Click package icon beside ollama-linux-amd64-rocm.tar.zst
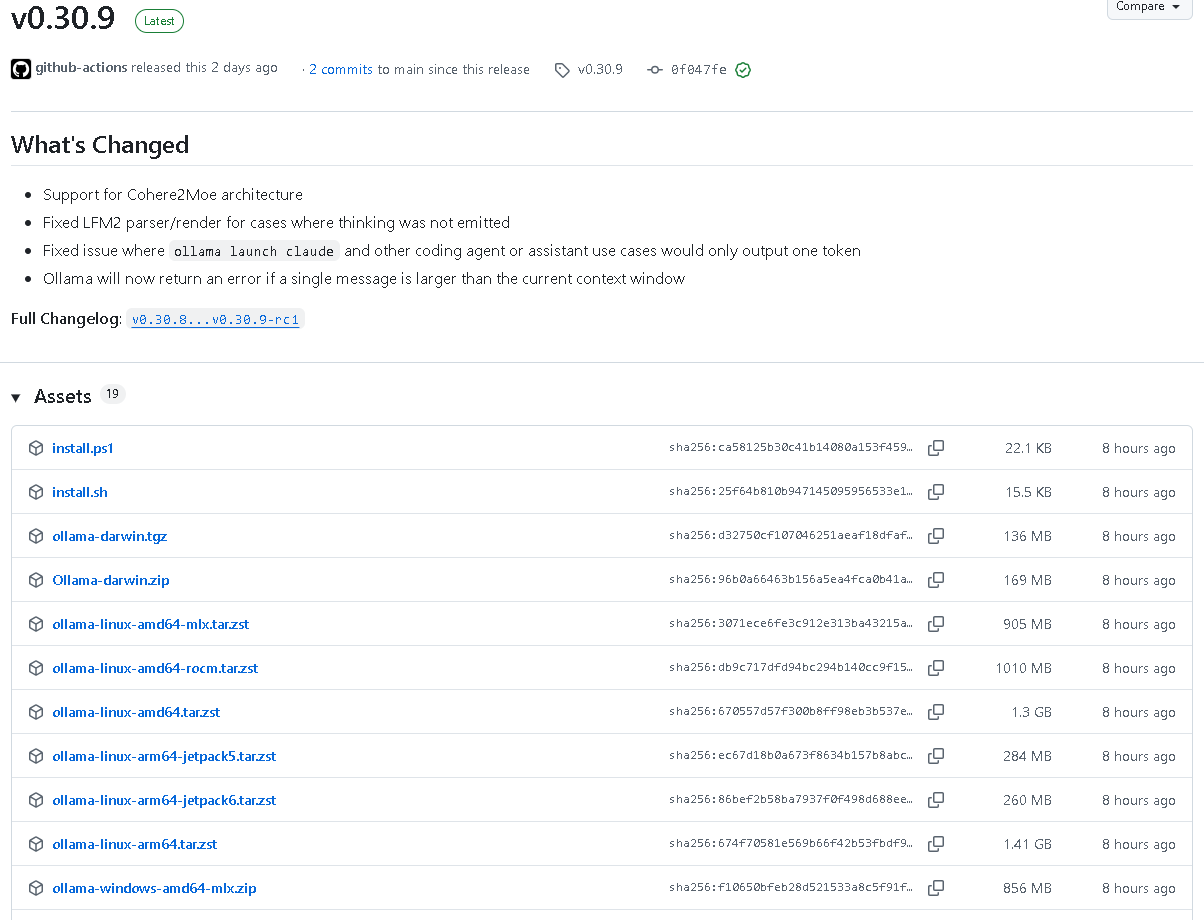 [x=36, y=668]
